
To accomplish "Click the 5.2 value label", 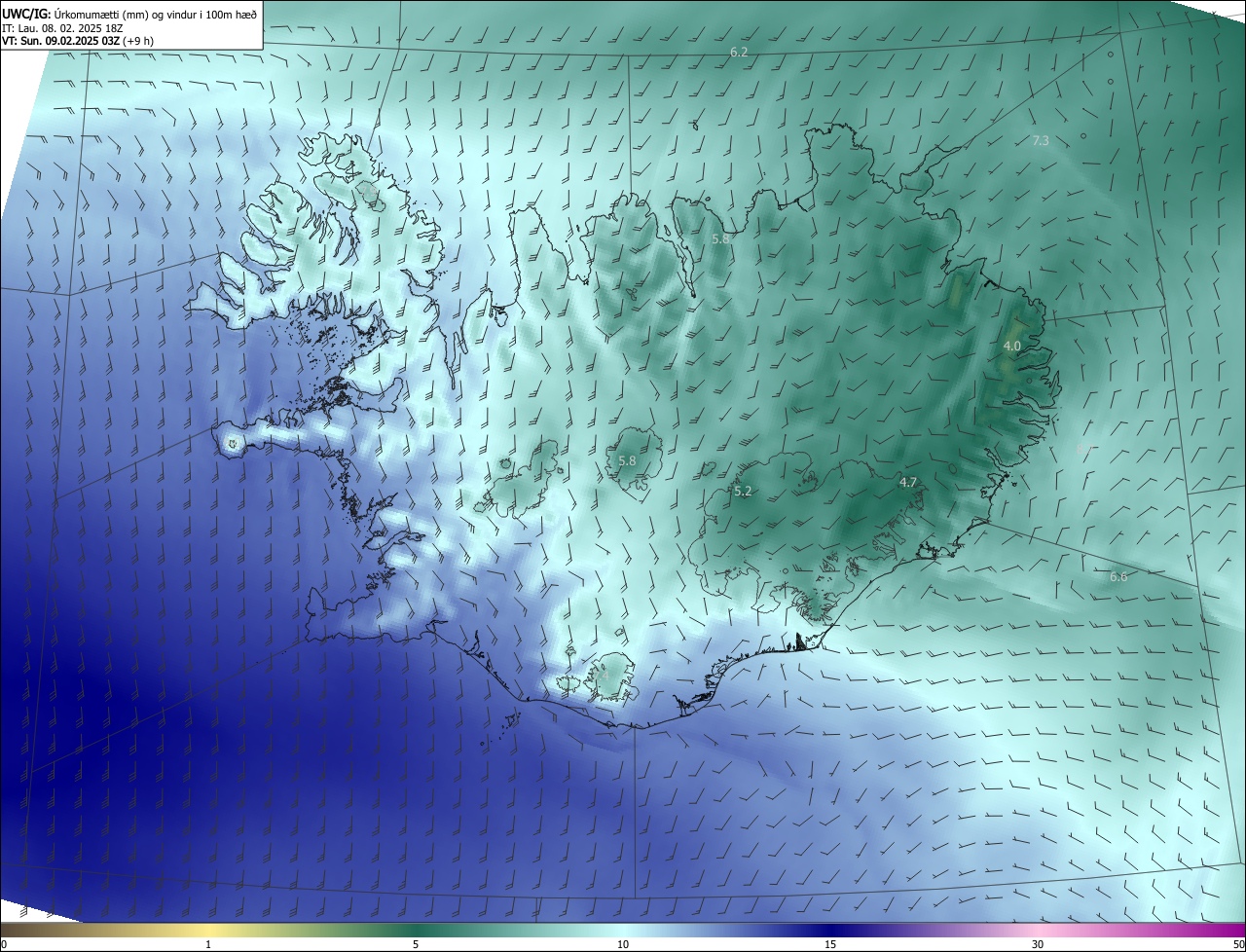I will tap(743, 492).
